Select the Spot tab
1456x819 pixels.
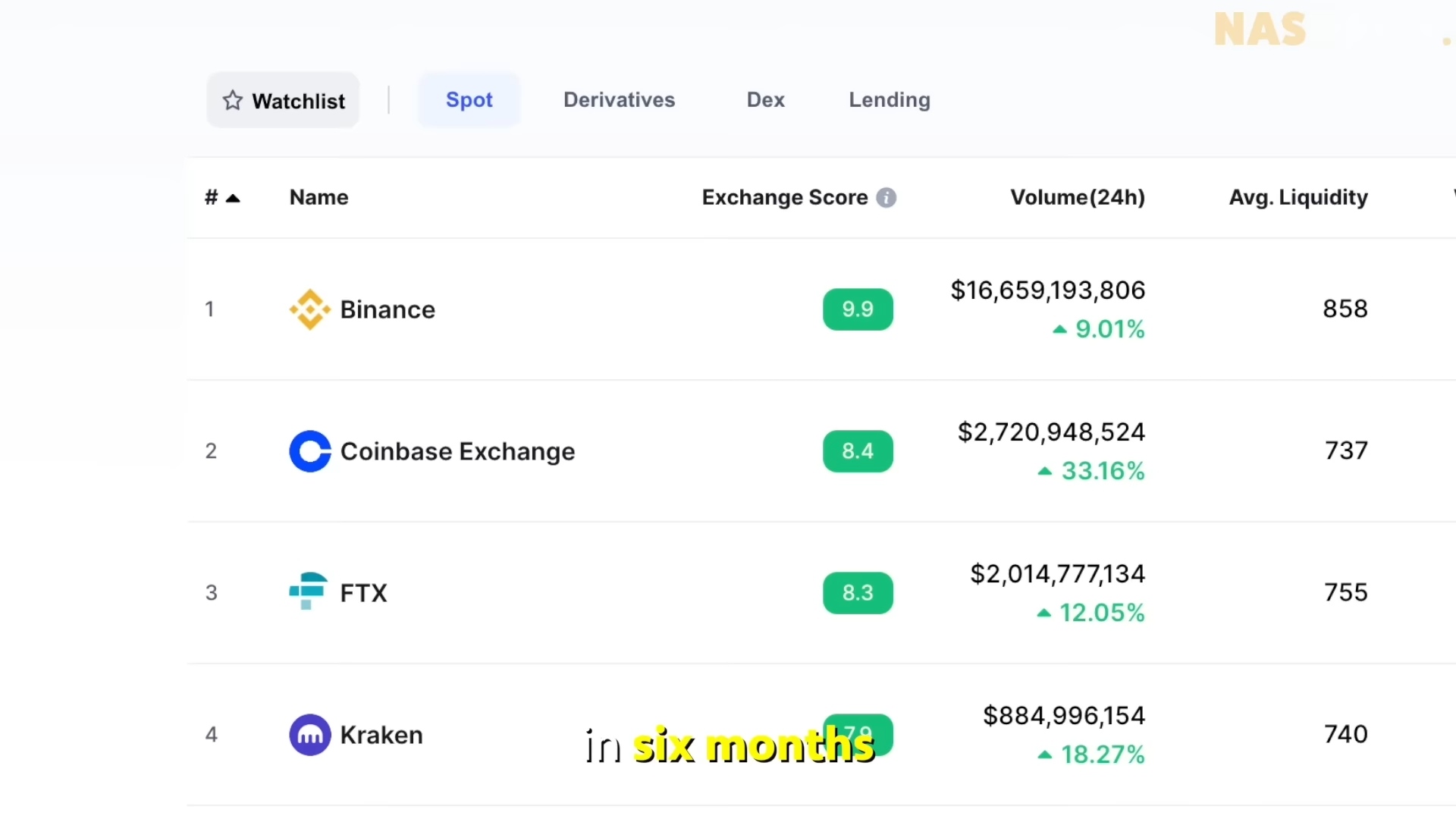pyautogui.click(x=469, y=100)
